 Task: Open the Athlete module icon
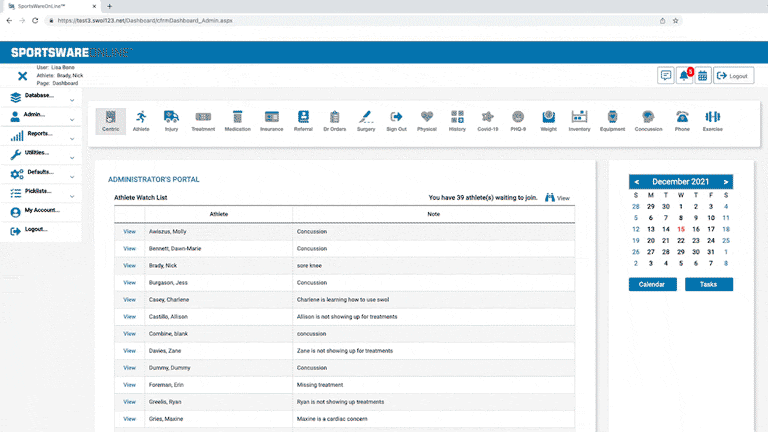point(141,121)
